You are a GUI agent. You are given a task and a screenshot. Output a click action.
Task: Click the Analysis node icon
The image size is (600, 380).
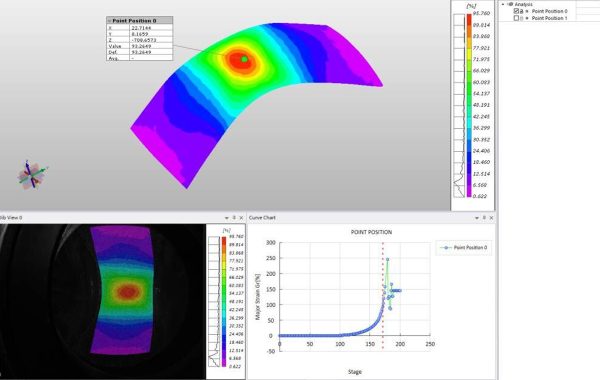(510, 4)
